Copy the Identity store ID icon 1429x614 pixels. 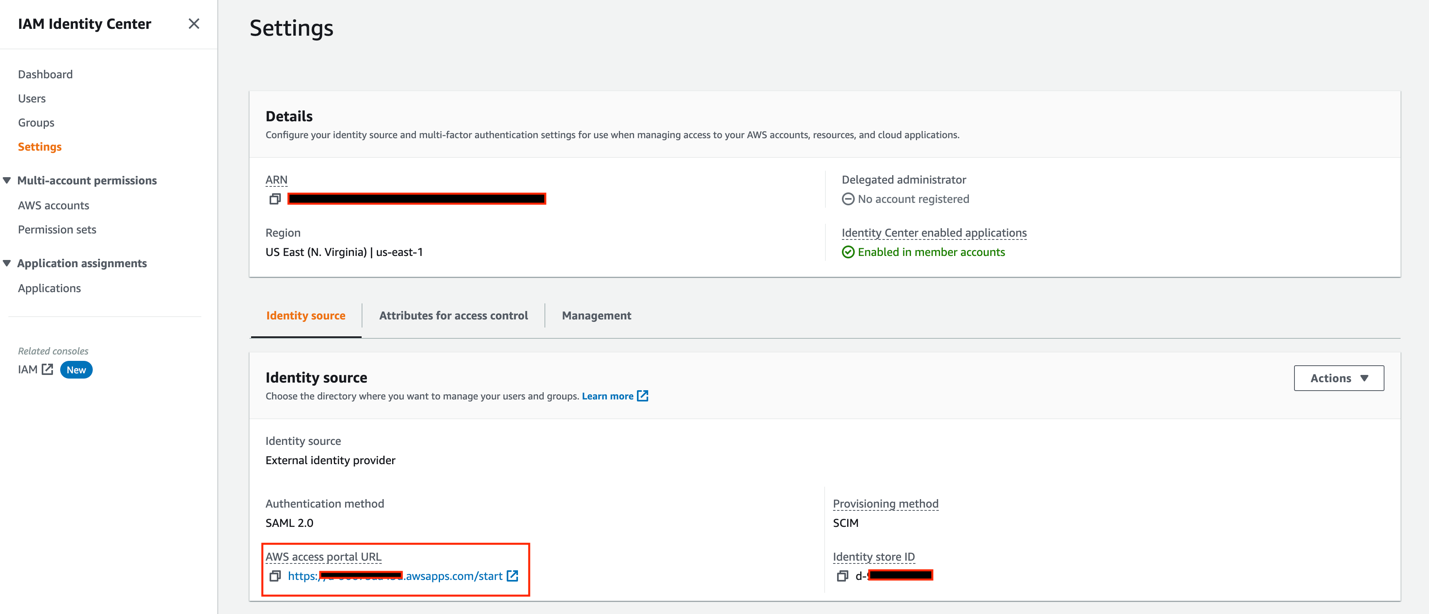pyautogui.click(x=842, y=576)
